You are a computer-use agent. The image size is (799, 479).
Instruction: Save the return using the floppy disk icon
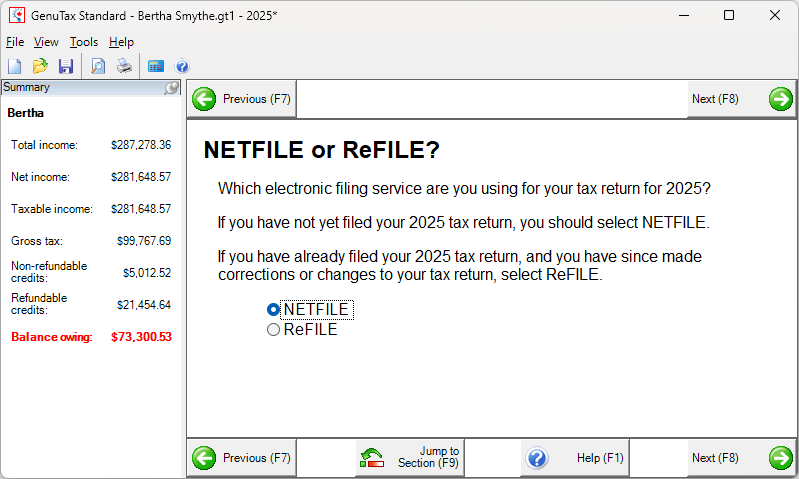tap(66, 66)
